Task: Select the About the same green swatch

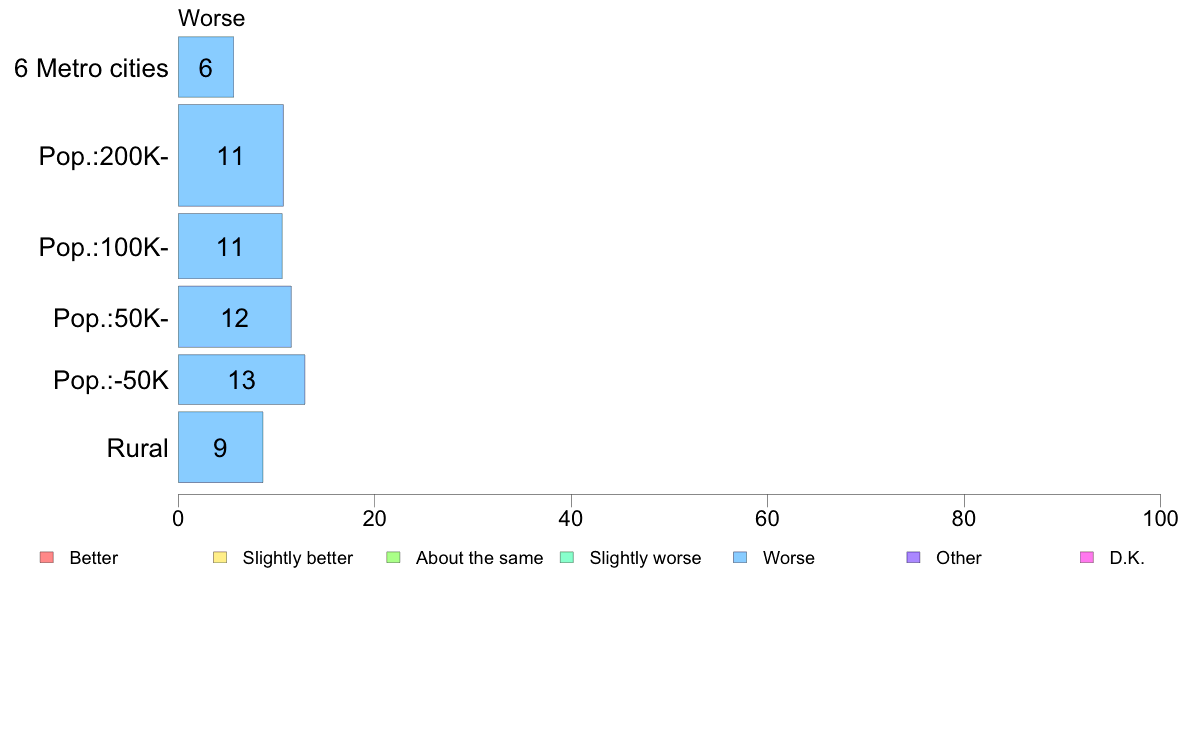Action: tap(393, 558)
